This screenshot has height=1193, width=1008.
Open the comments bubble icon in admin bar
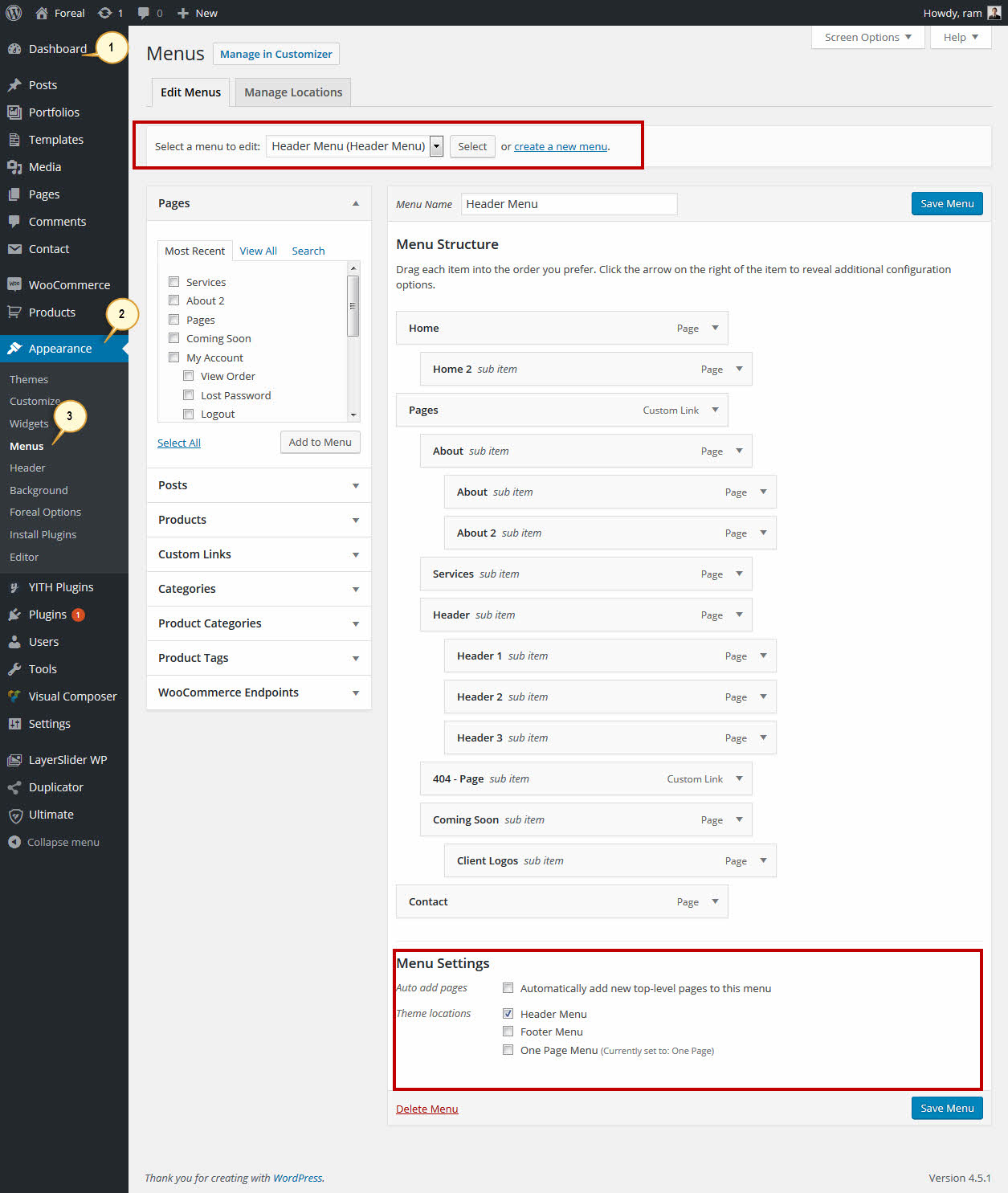[x=144, y=13]
